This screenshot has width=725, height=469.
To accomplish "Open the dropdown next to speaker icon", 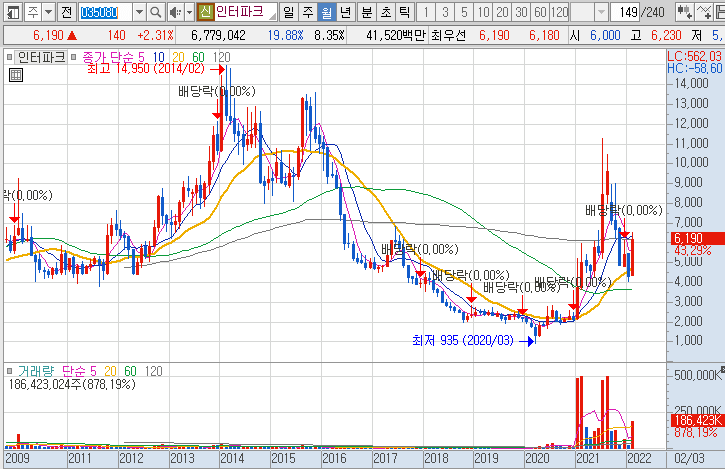I will click(189, 12).
